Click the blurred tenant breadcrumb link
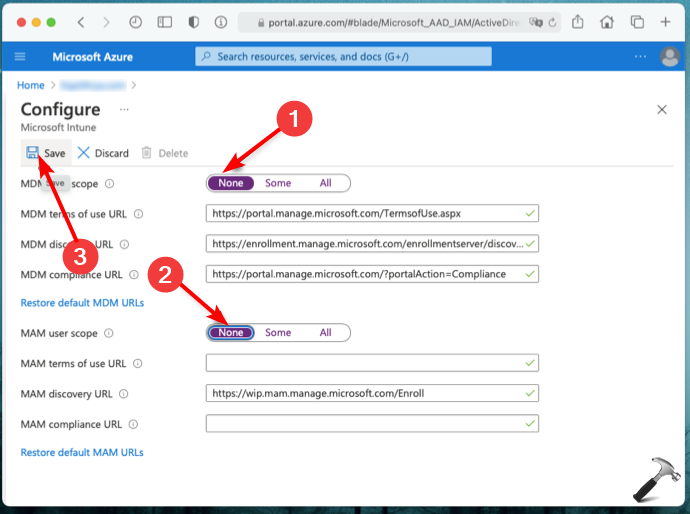The image size is (690, 514). [93, 85]
